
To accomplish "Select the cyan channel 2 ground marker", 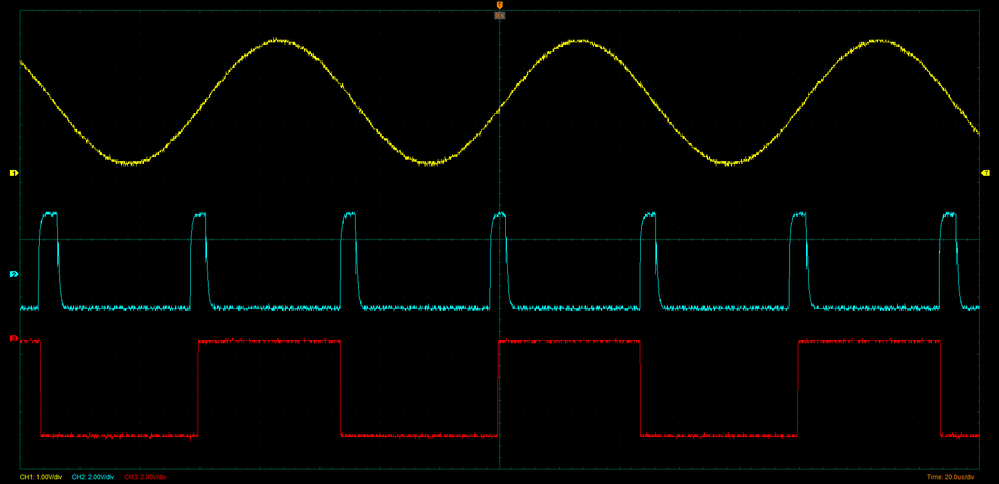I will [13, 274].
